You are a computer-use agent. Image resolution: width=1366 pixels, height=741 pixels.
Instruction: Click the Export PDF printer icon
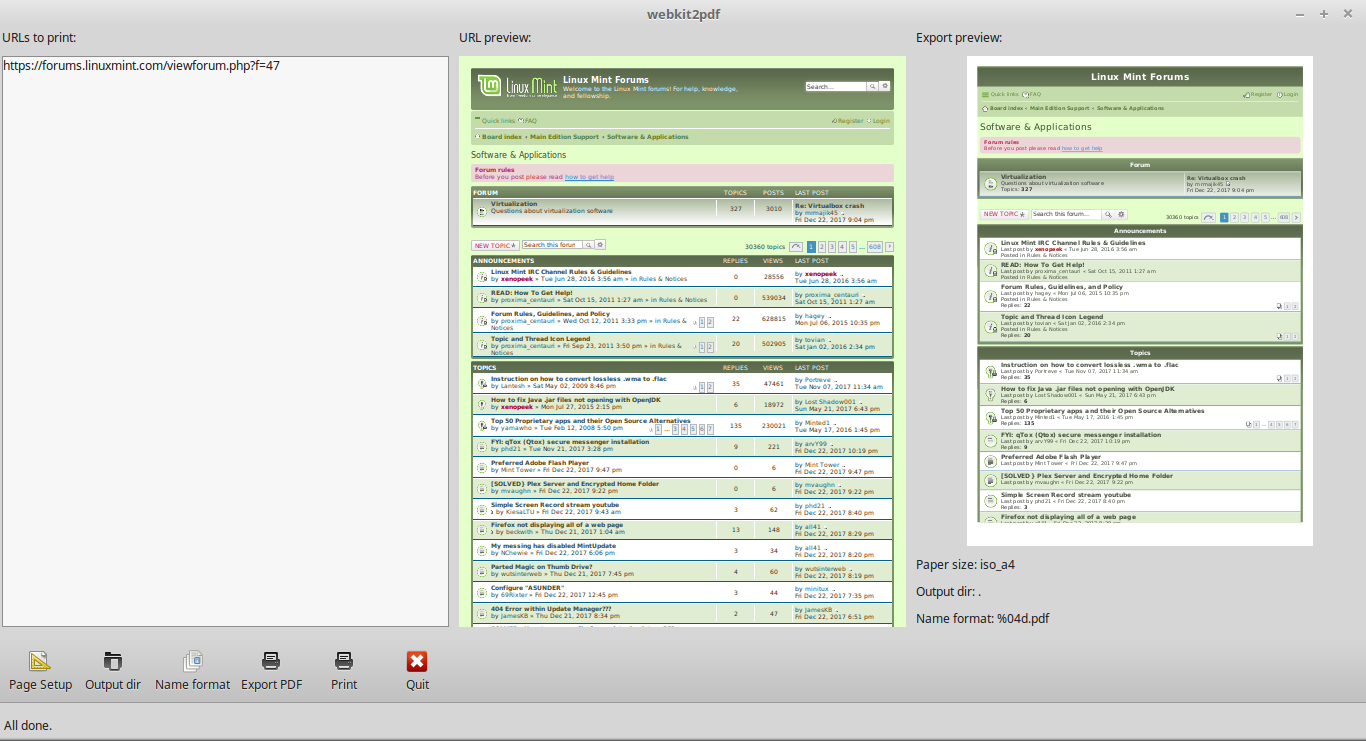coord(271,661)
